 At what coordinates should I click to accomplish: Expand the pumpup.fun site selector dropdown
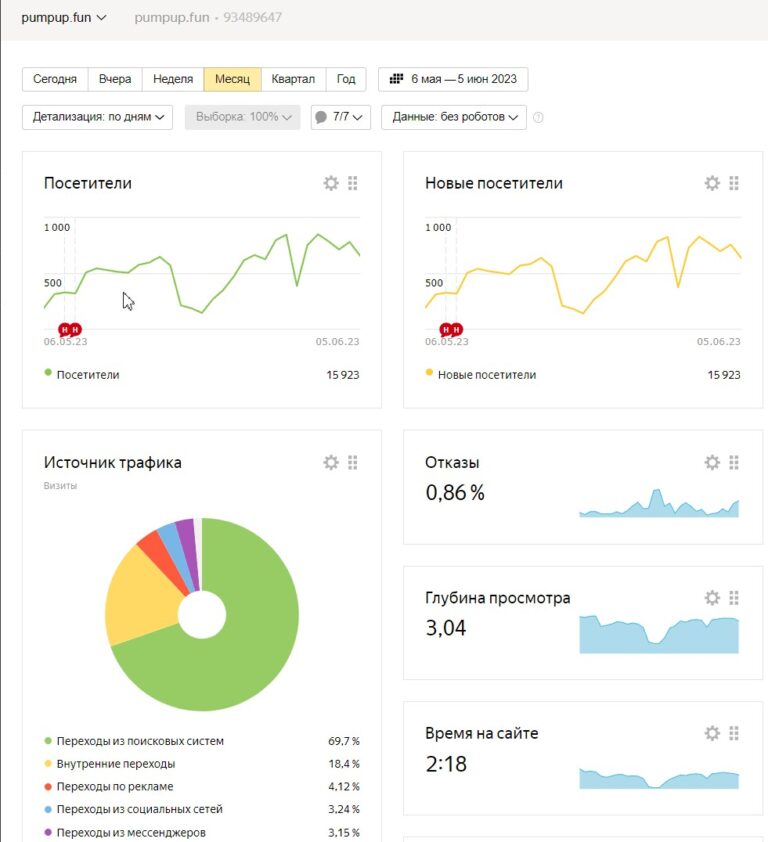point(64,18)
